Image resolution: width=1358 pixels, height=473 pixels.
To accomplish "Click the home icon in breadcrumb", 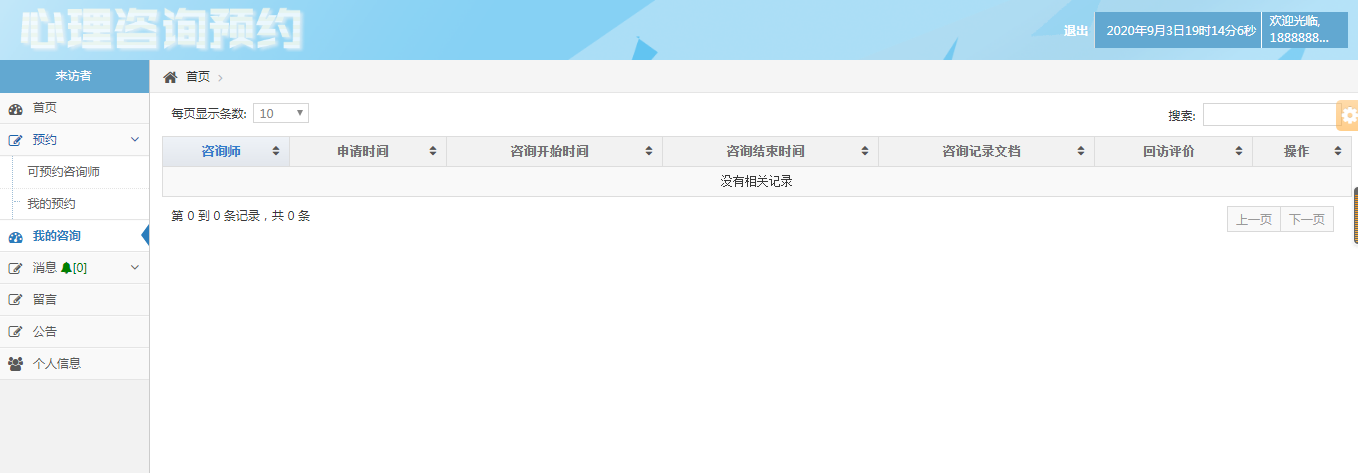I will point(170,77).
